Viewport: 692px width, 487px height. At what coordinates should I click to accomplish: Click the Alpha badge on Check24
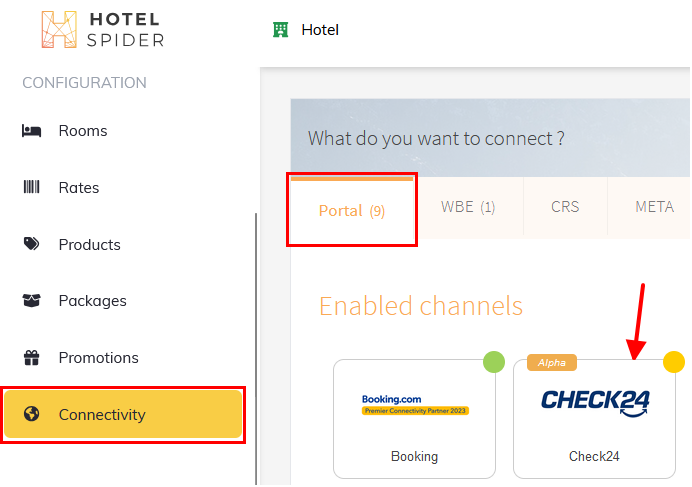tap(552, 363)
